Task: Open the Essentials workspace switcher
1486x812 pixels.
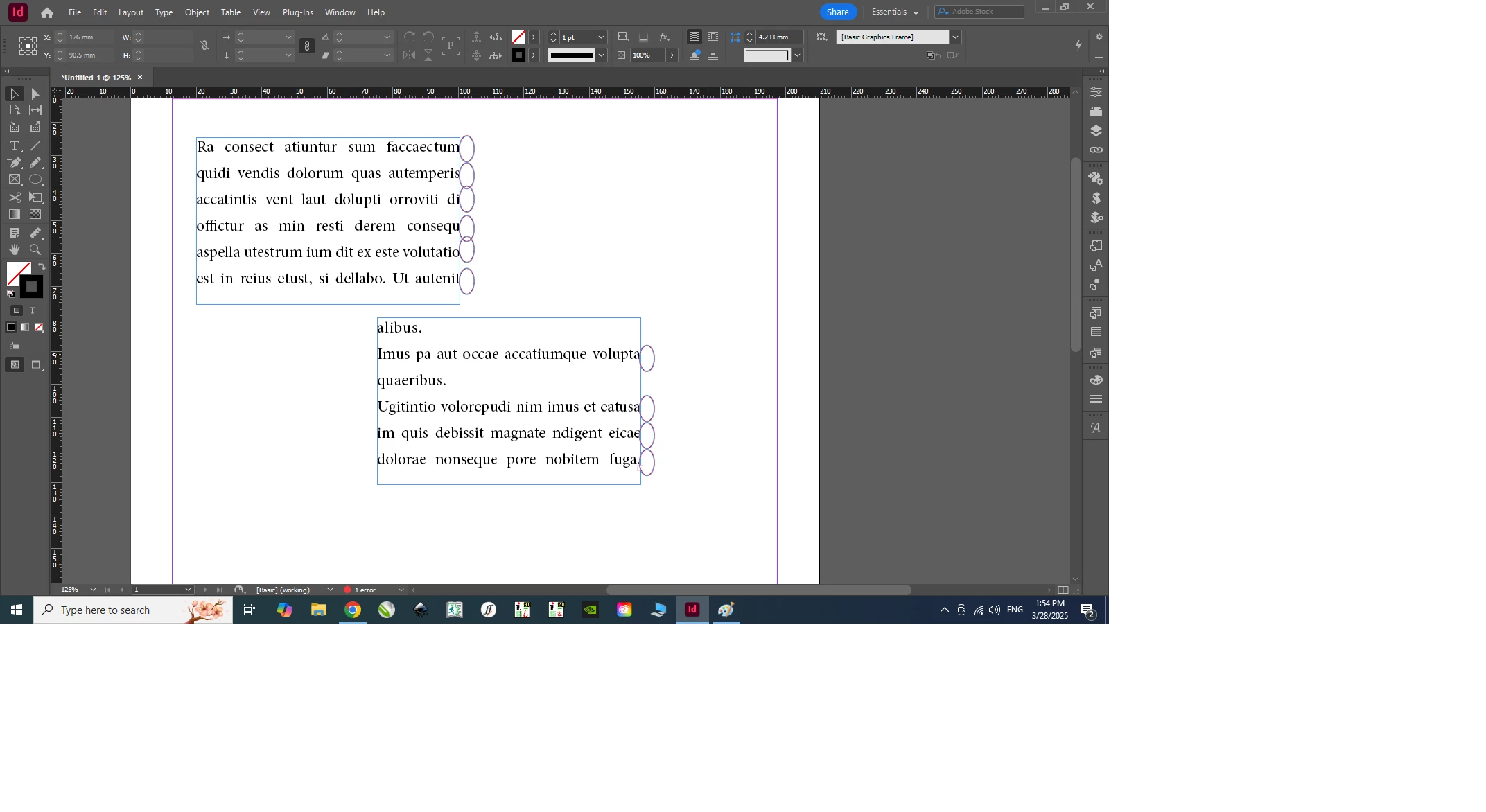Action: tap(894, 12)
